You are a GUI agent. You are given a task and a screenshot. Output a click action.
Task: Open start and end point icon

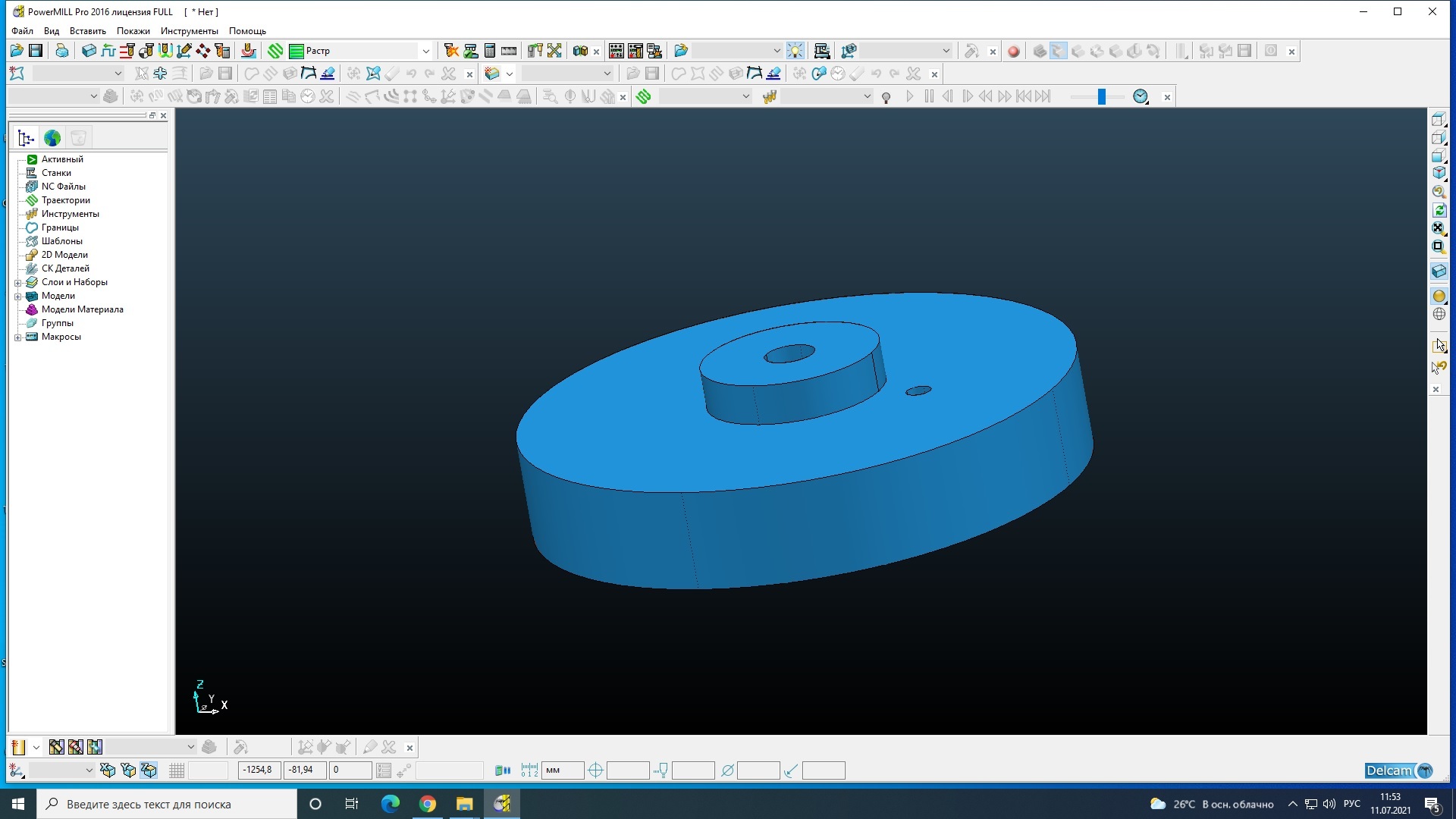146,51
